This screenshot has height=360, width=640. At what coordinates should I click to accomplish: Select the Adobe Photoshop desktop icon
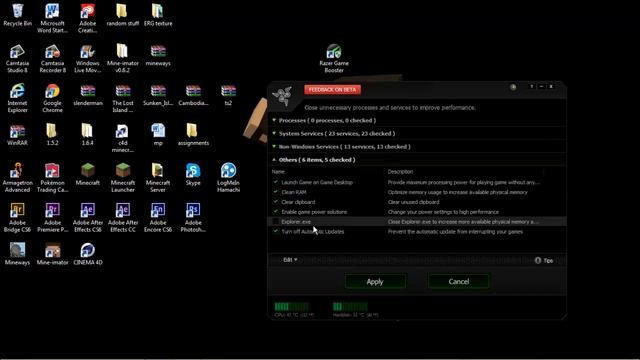193,218
